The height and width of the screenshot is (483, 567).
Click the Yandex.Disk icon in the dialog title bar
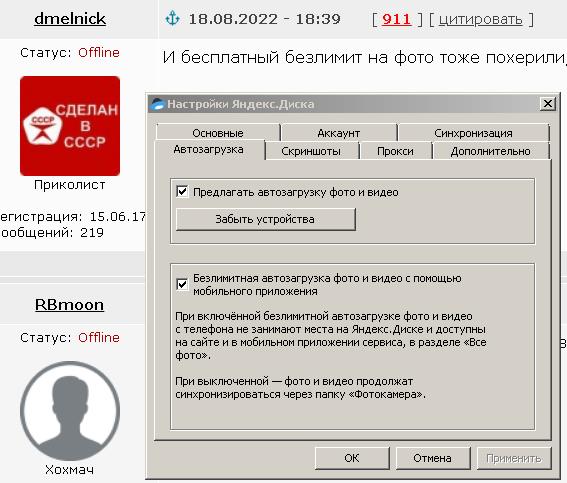(x=158, y=104)
